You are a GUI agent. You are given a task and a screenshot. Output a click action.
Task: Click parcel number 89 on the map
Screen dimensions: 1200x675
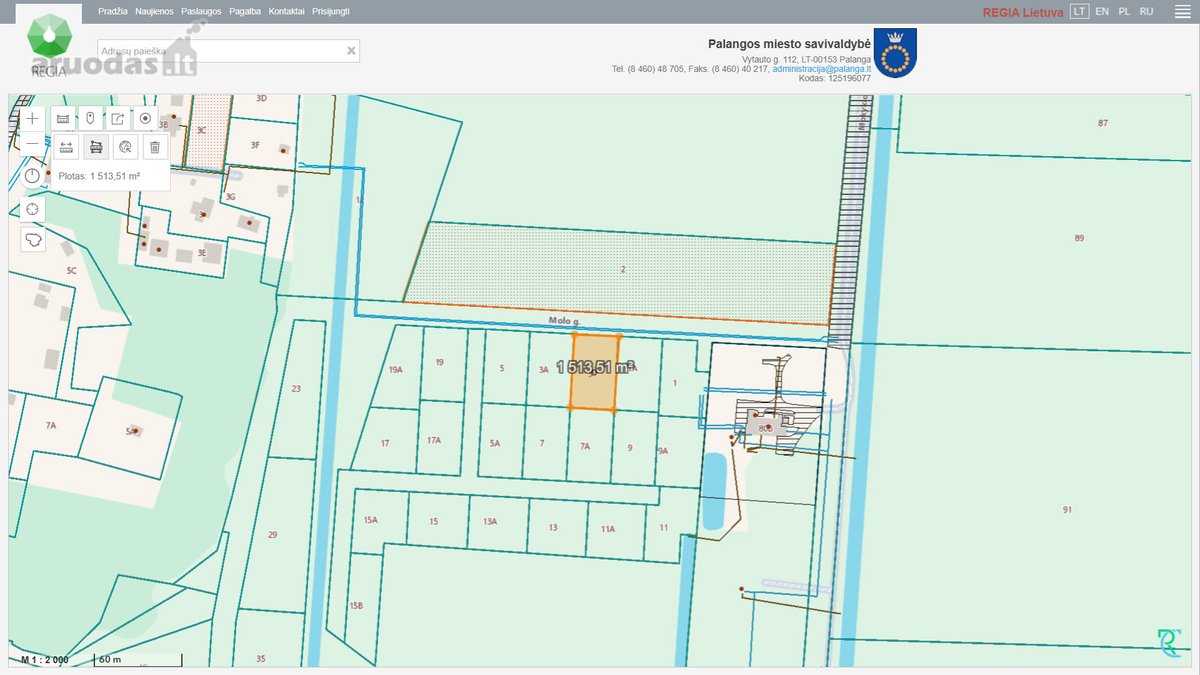pyautogui.click(x=1079, y=238)
